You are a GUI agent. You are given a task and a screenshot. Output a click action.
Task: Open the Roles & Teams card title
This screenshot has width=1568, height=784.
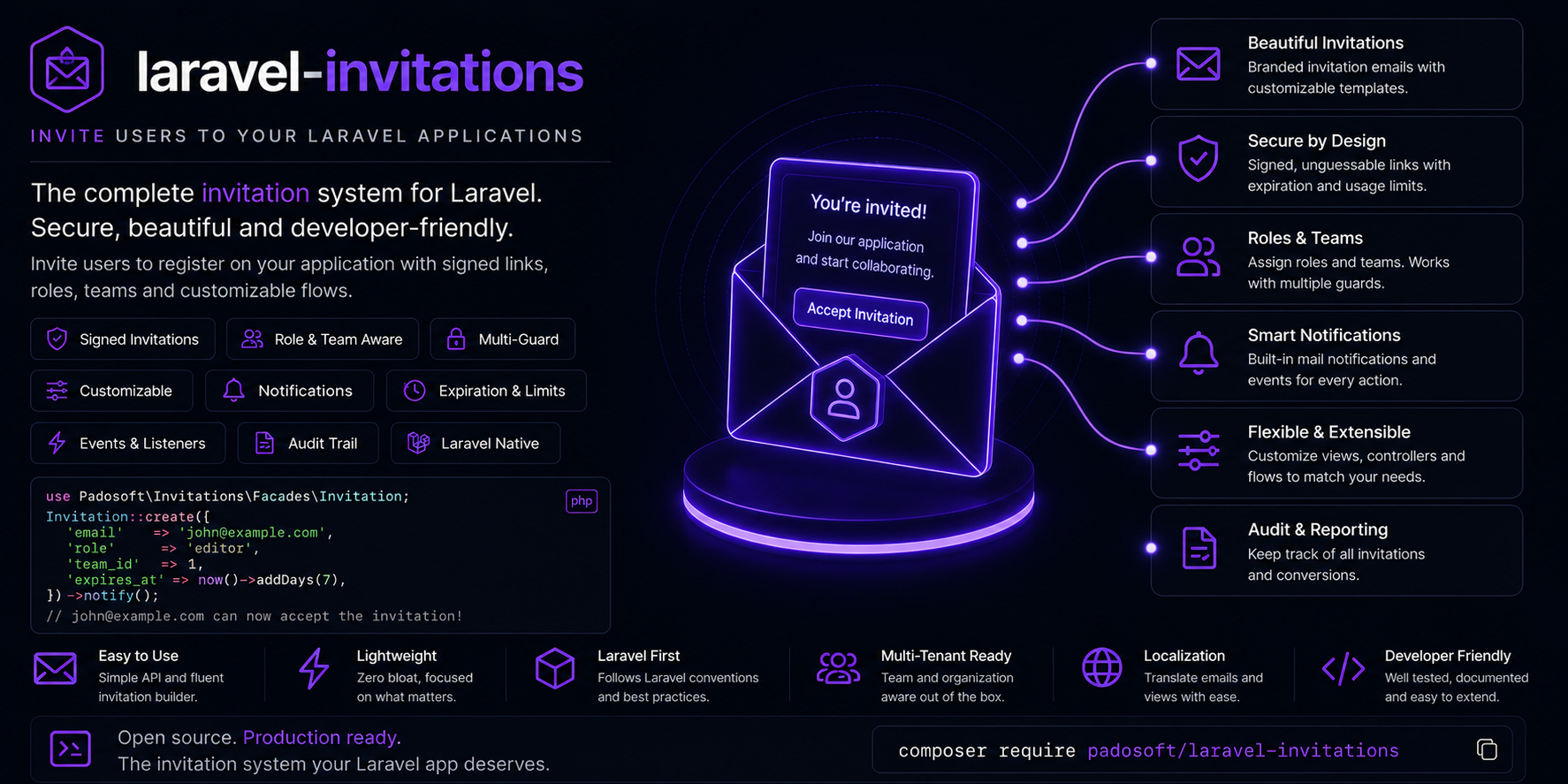pyautogui.click(x=1305, y=238)
